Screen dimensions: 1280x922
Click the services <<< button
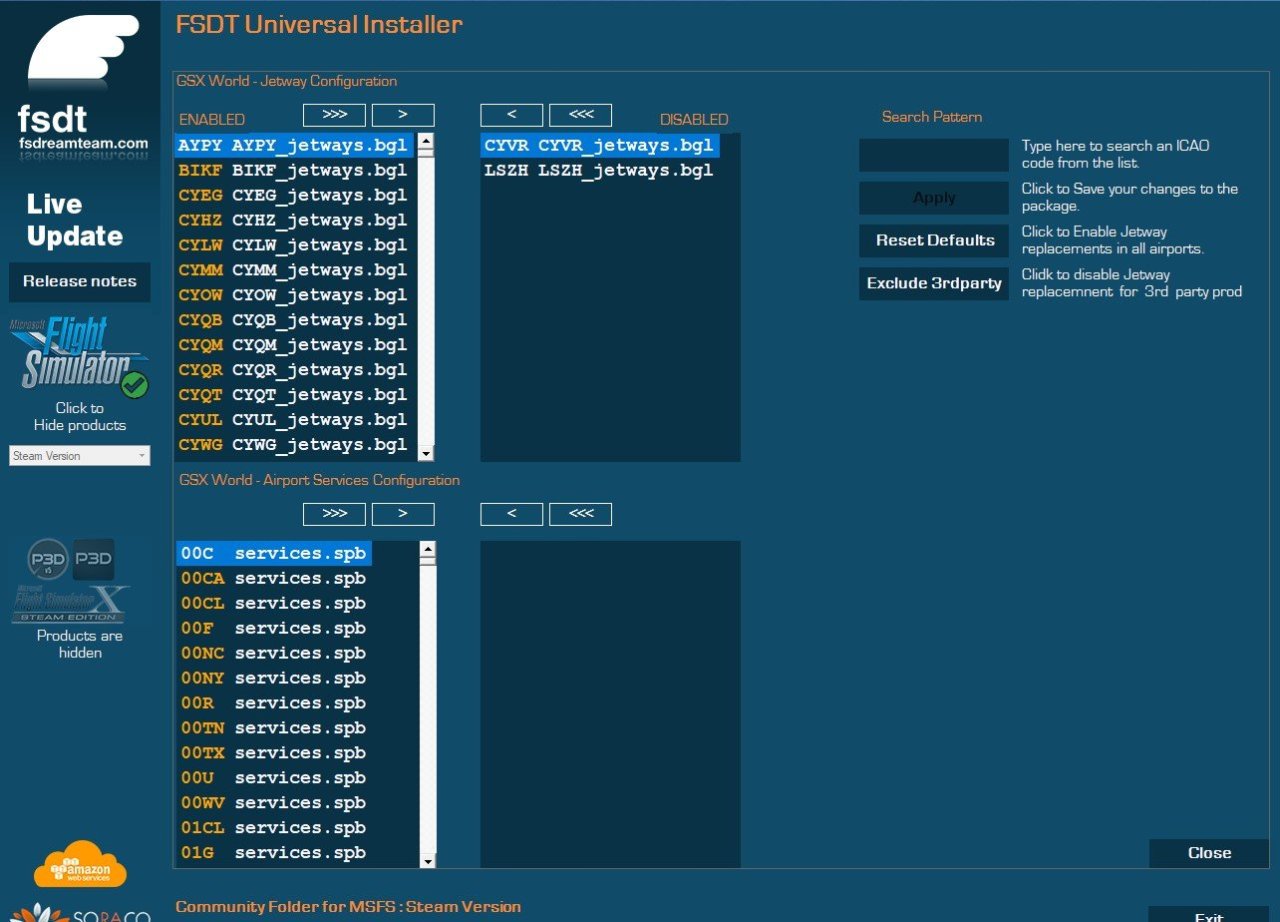[581, 514]
